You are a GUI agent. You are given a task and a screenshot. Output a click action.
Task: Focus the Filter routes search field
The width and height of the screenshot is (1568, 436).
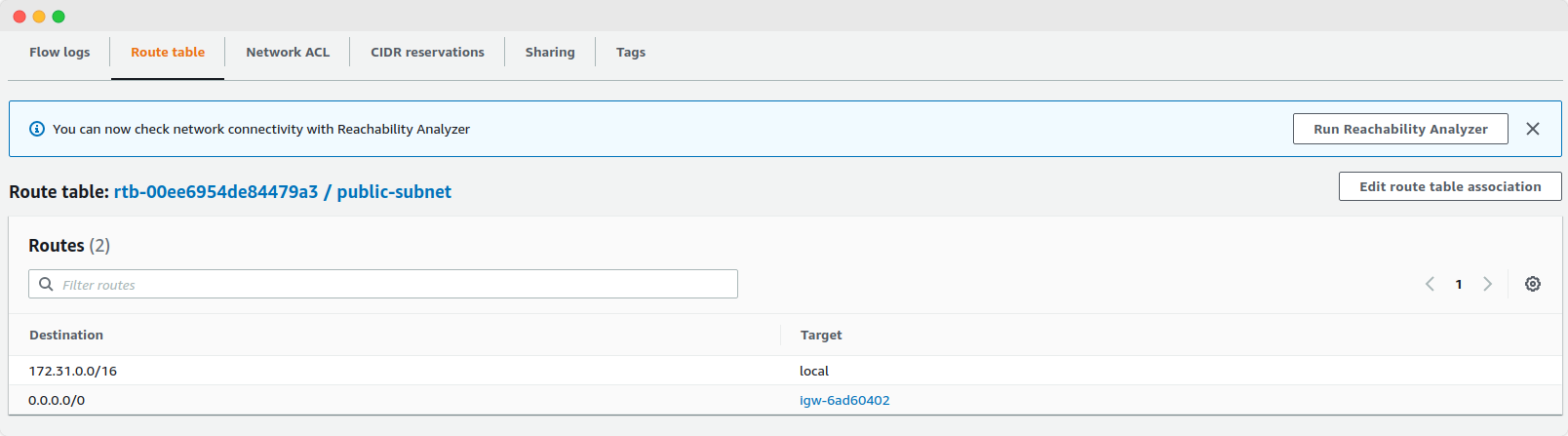383,284
